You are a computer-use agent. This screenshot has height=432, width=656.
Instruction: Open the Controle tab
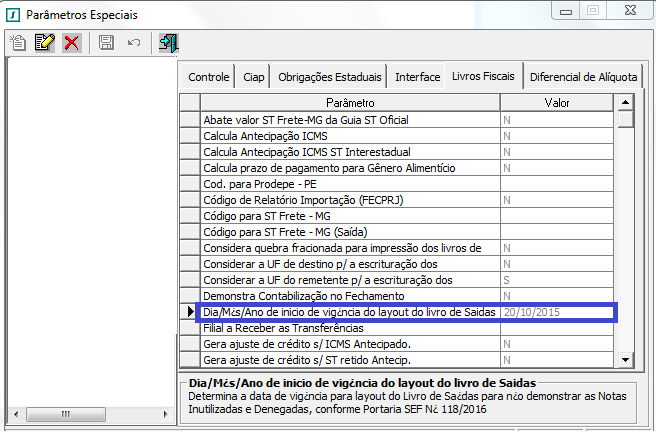point(208,77)
